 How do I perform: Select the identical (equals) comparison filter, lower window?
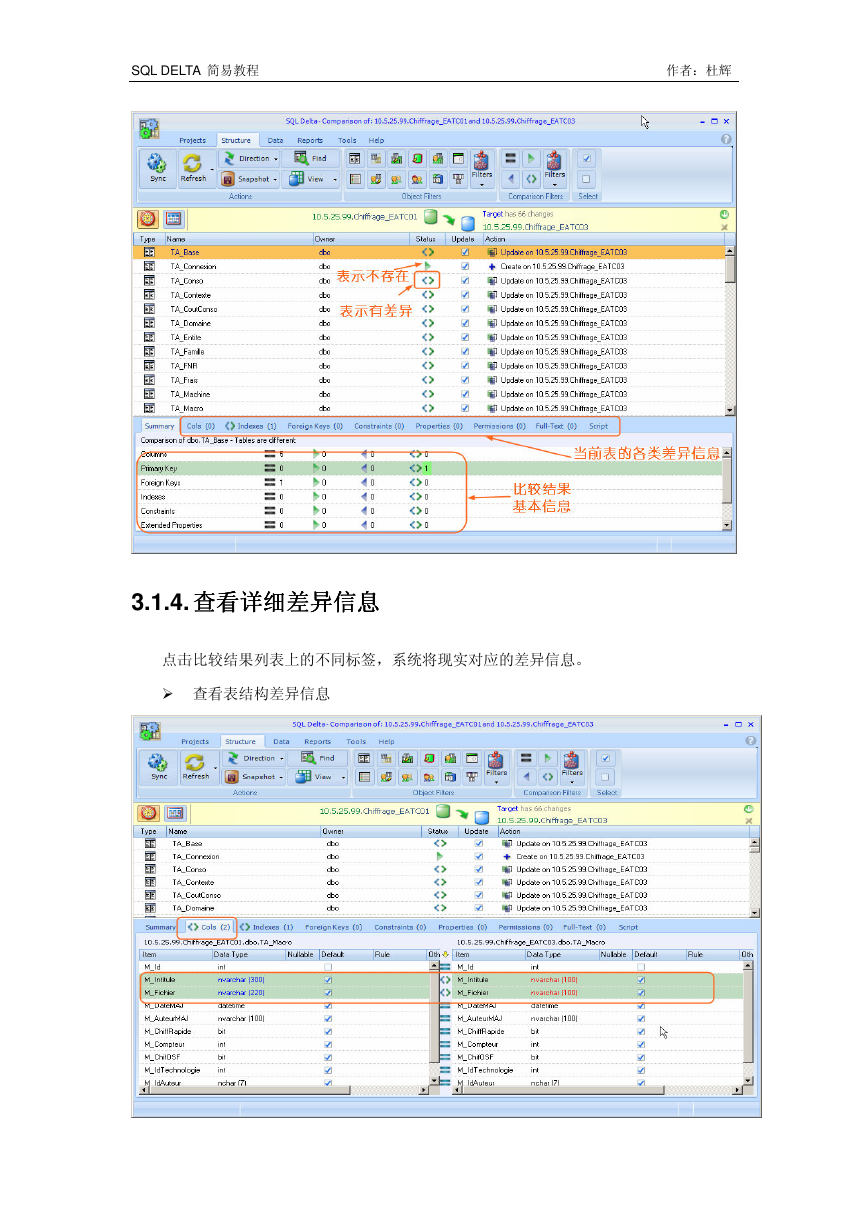(526, 758)
